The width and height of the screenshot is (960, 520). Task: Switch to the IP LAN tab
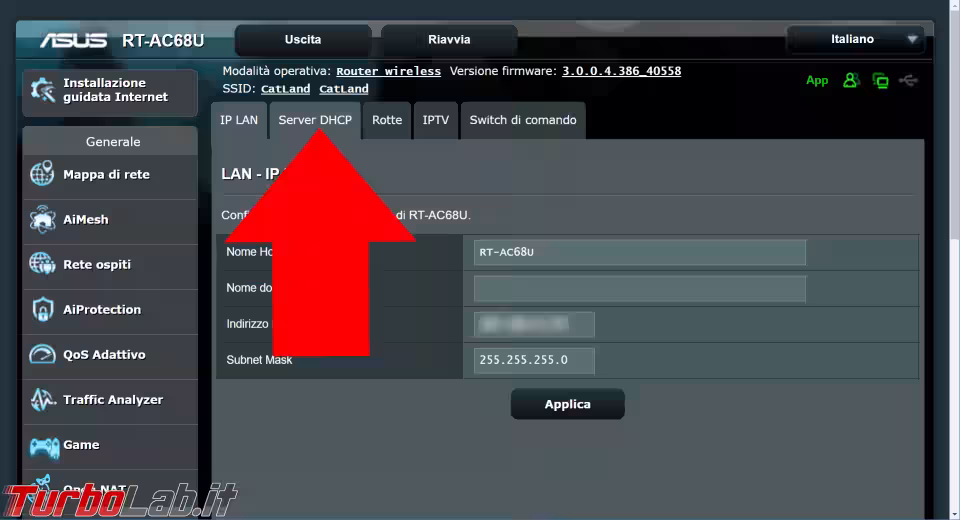click(x=239, y=120)
